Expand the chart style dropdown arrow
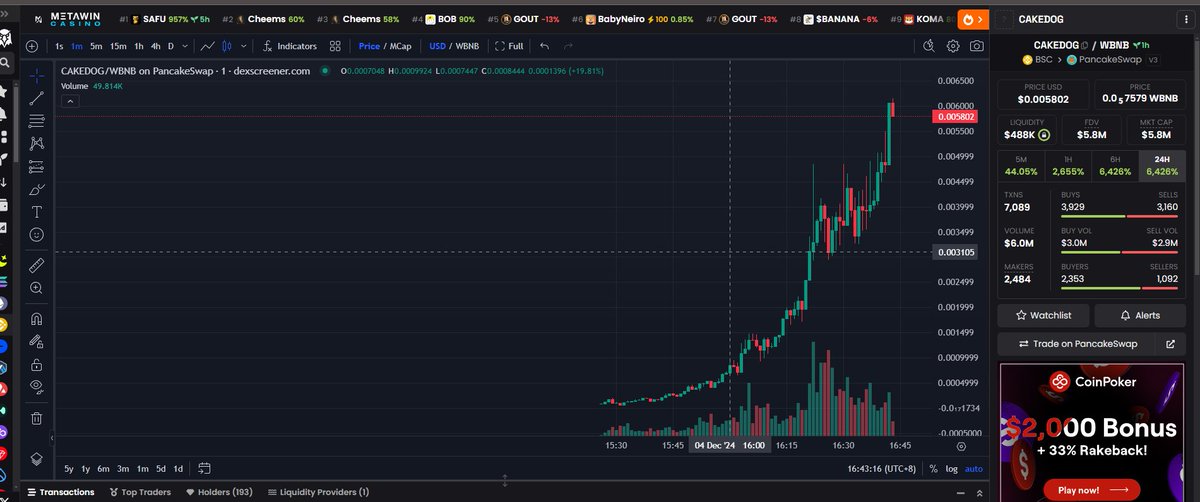This screenshot has width=1200, height=502. [x=243, y=46]
